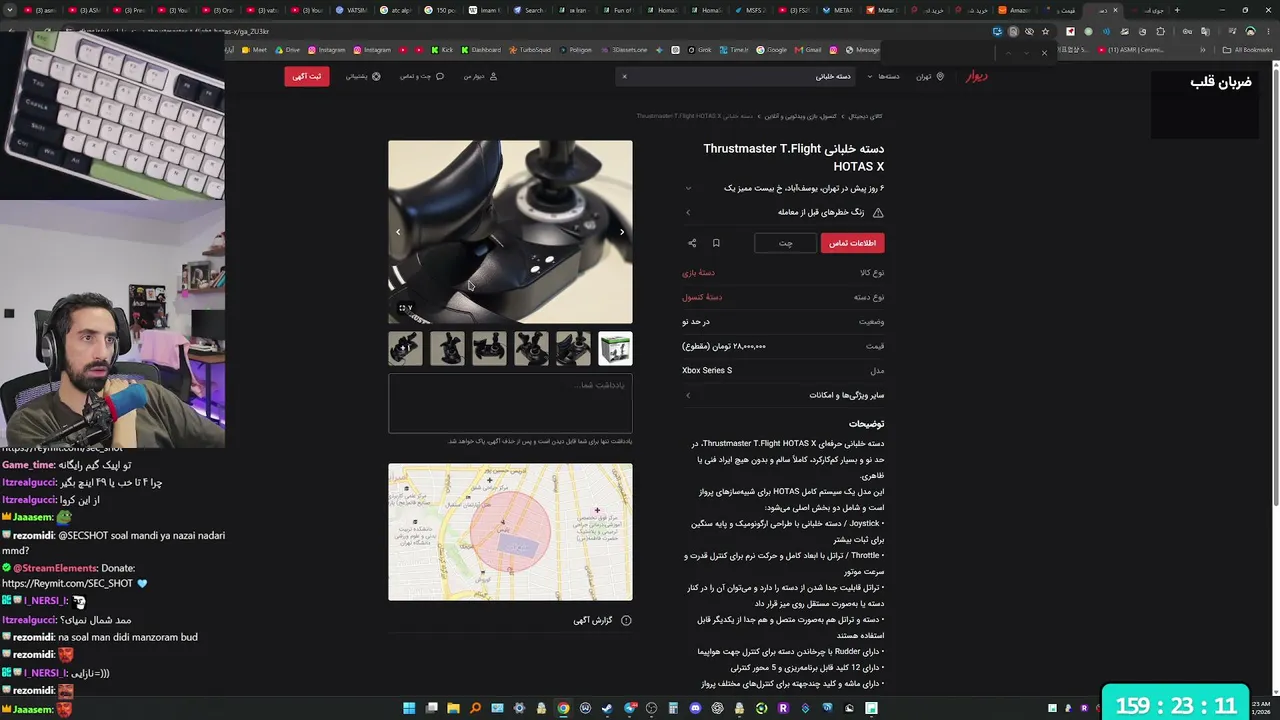Click the red console controller type link

pyautogui.click(x=702, y=297)
